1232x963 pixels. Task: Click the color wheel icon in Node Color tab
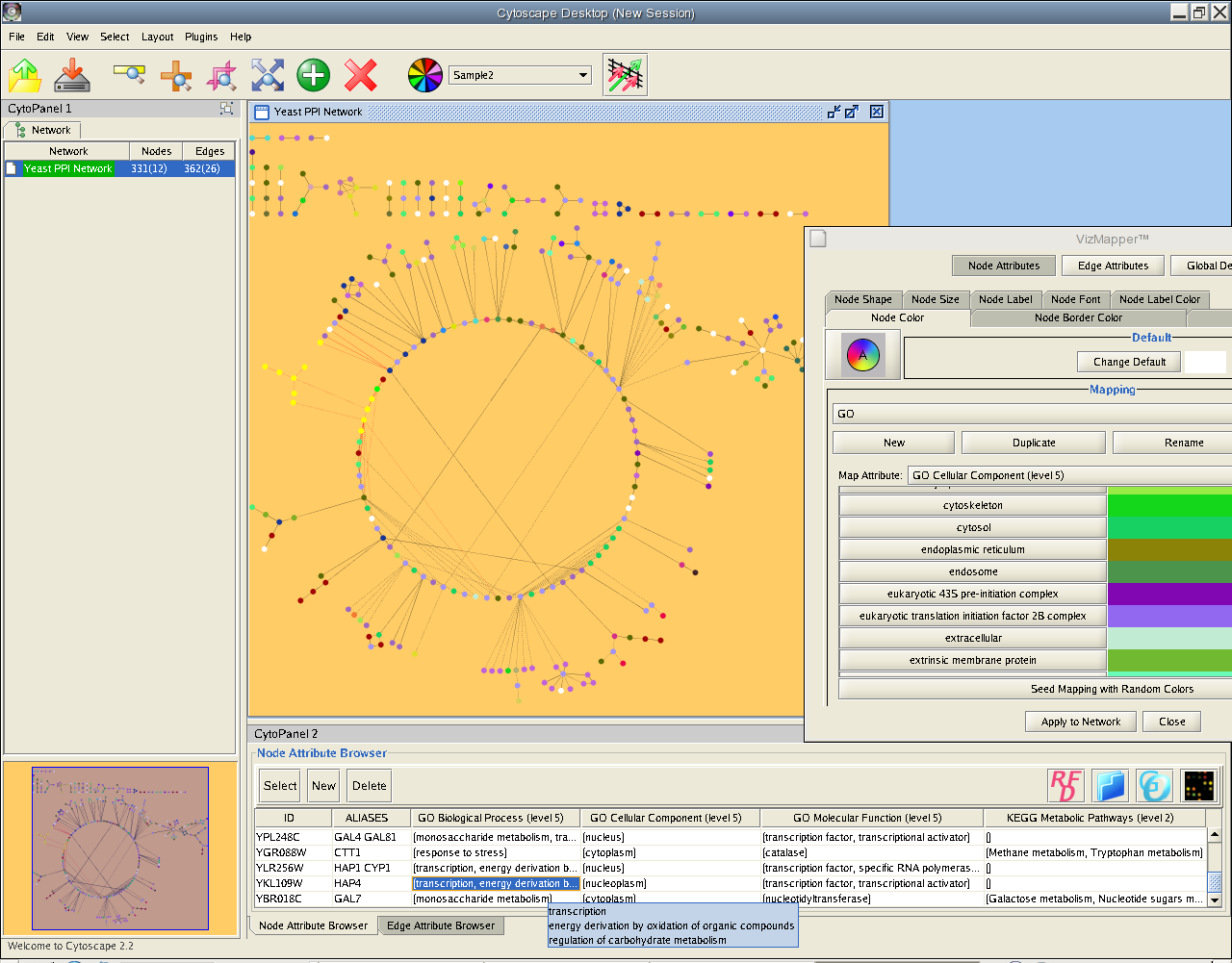(862, 355)
